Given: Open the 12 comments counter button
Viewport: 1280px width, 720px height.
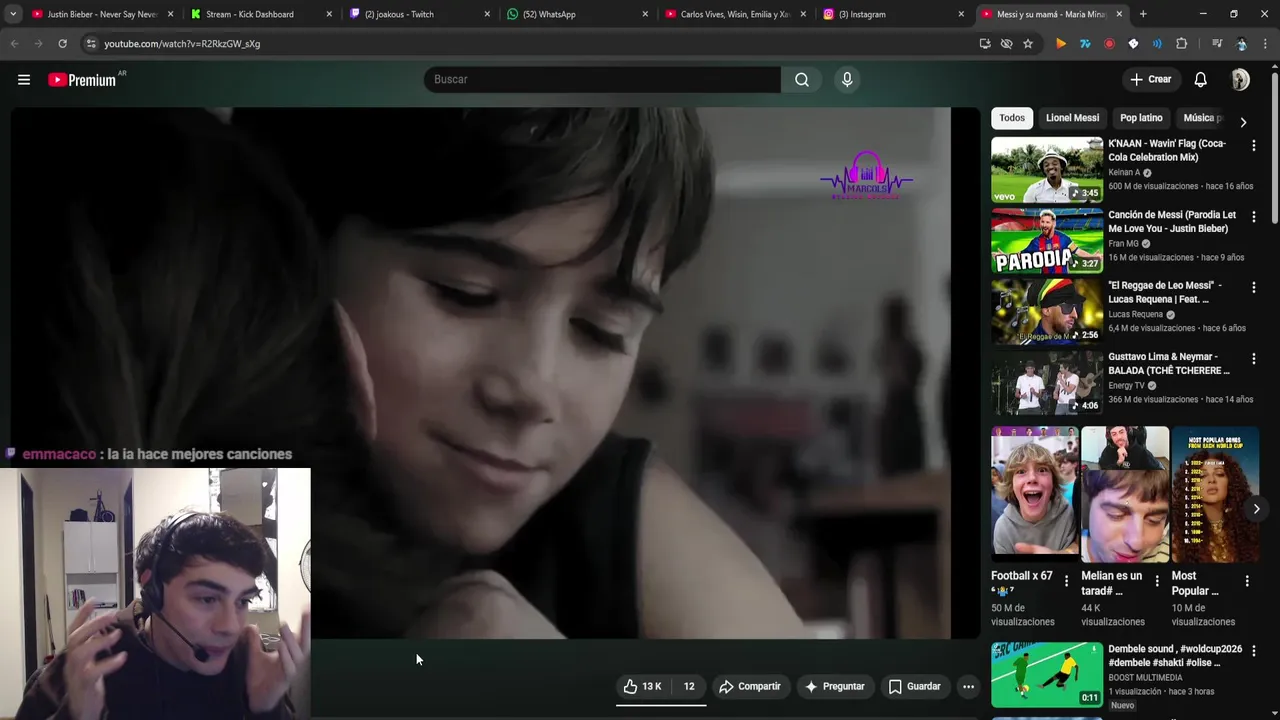Looking at the screenshot, I should coord(689,686).
